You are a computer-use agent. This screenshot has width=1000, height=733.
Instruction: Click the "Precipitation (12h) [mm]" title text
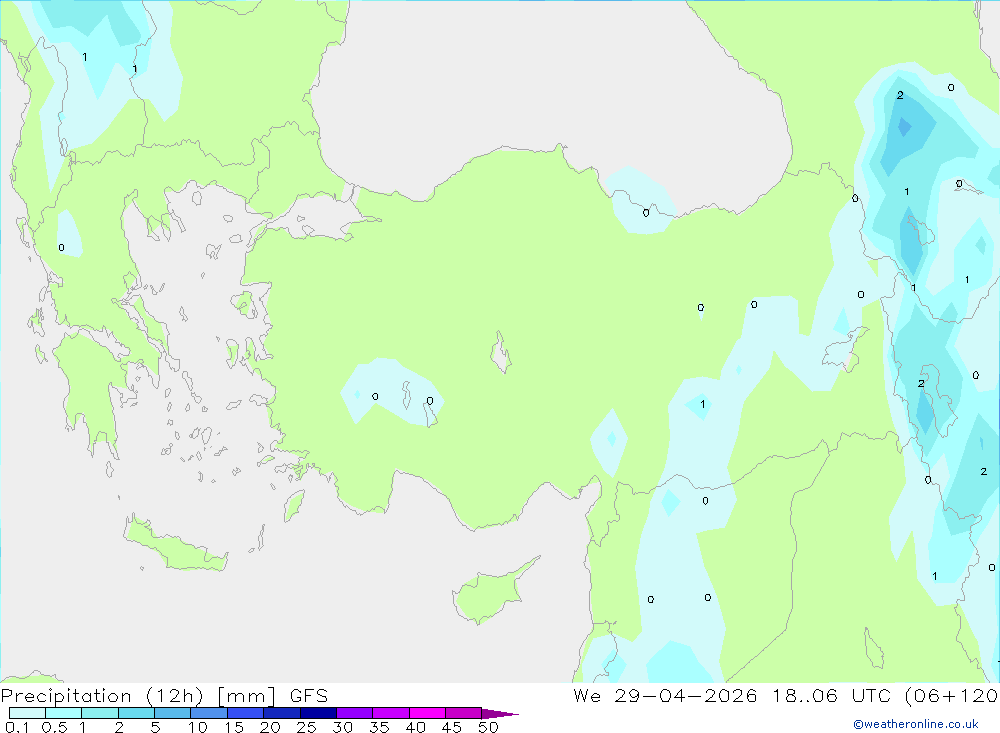(138, 696)
